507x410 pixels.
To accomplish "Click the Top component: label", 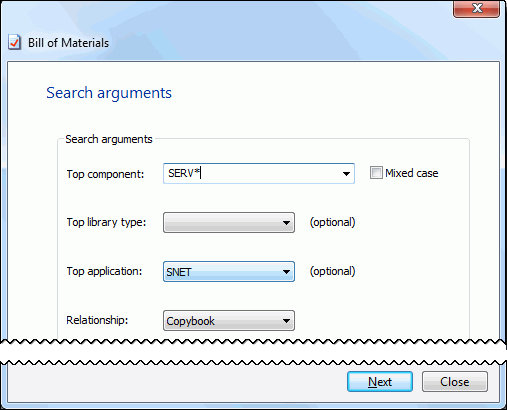I will (x=105, y=174).
